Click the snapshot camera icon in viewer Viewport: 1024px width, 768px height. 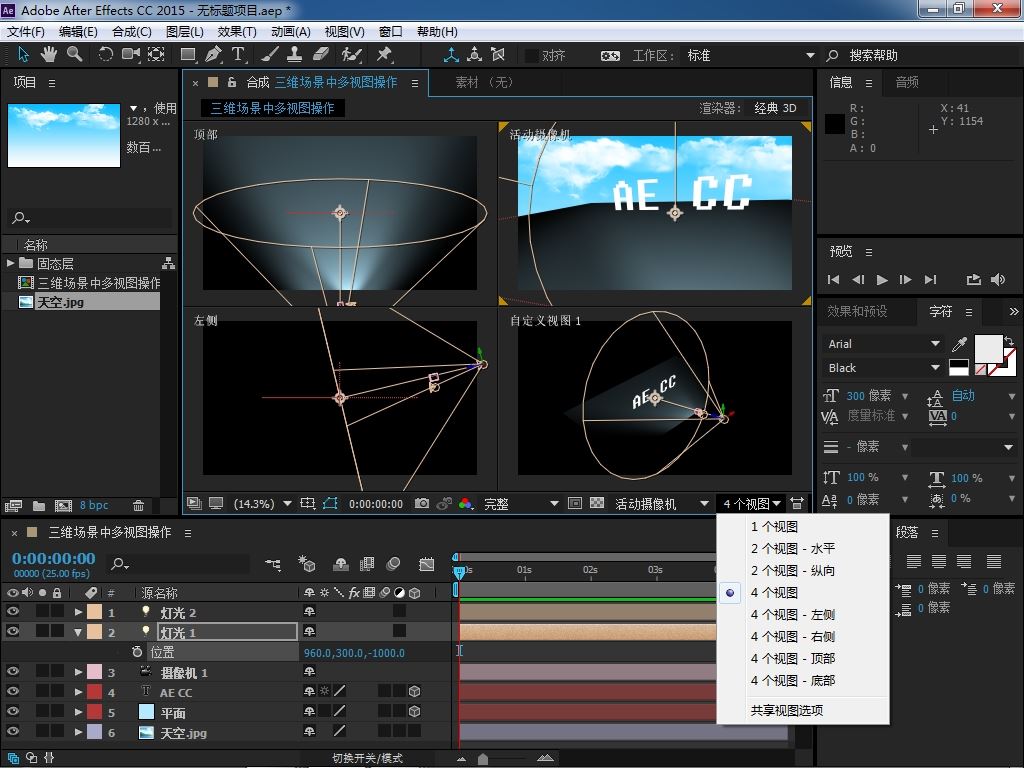point(422,504)
